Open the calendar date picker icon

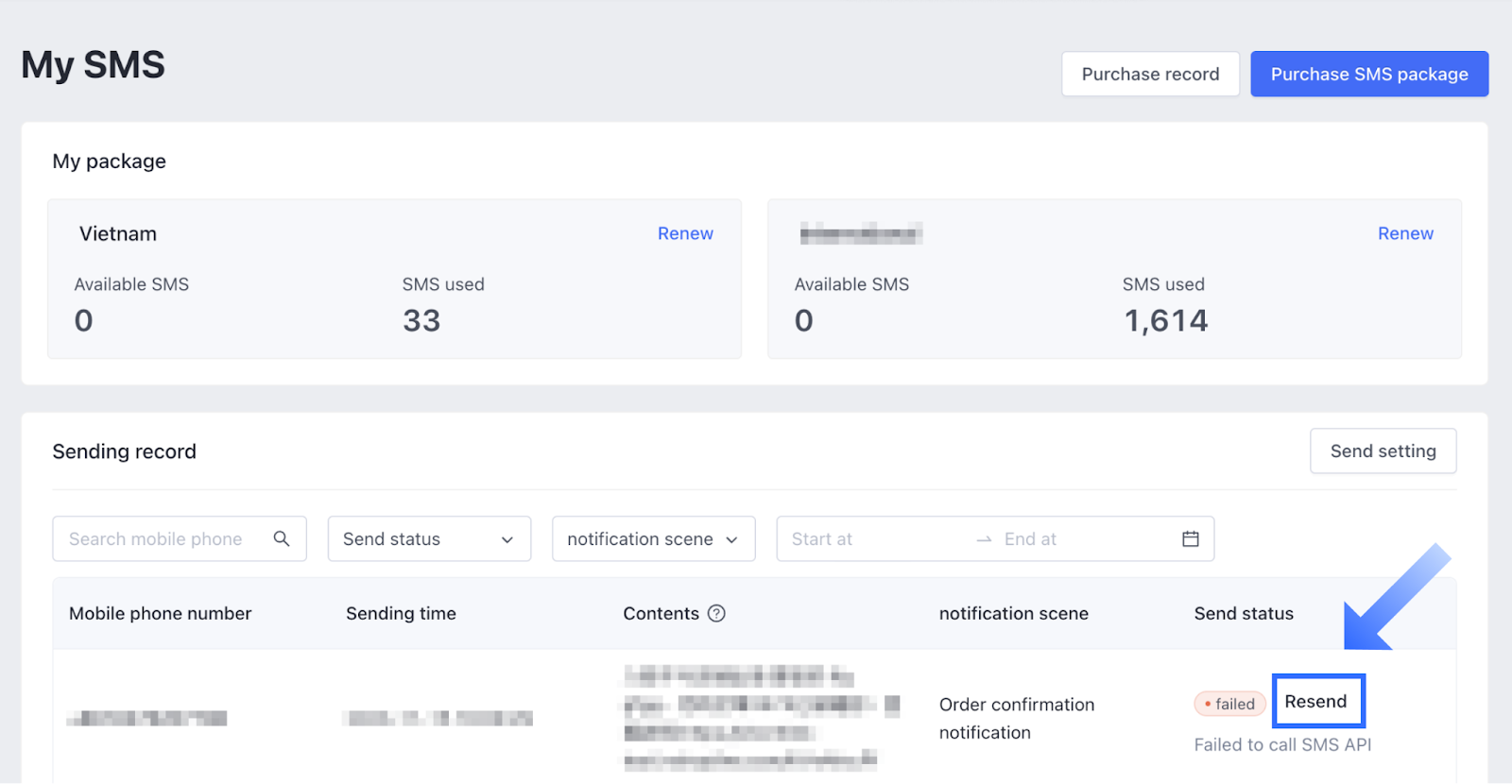coord(1190,538)
